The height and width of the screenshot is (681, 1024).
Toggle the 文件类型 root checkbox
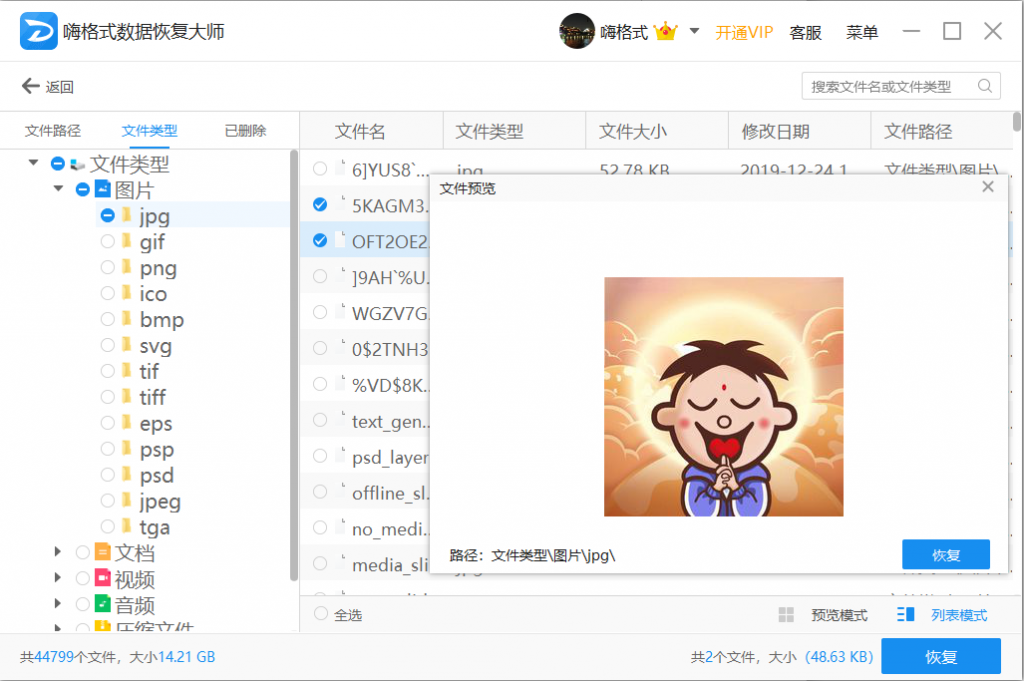(57, 163)
